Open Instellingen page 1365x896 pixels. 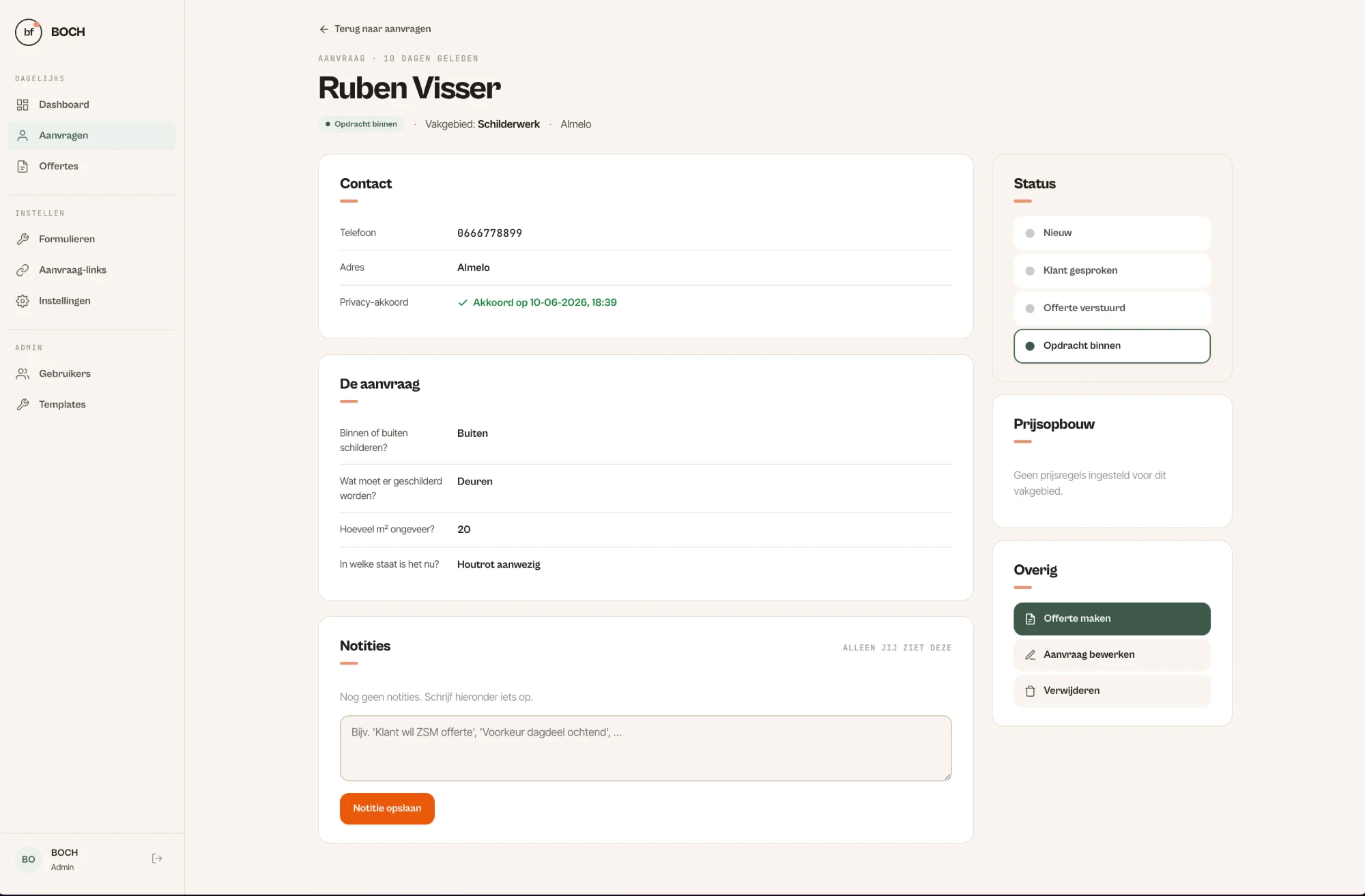point(91,300)
